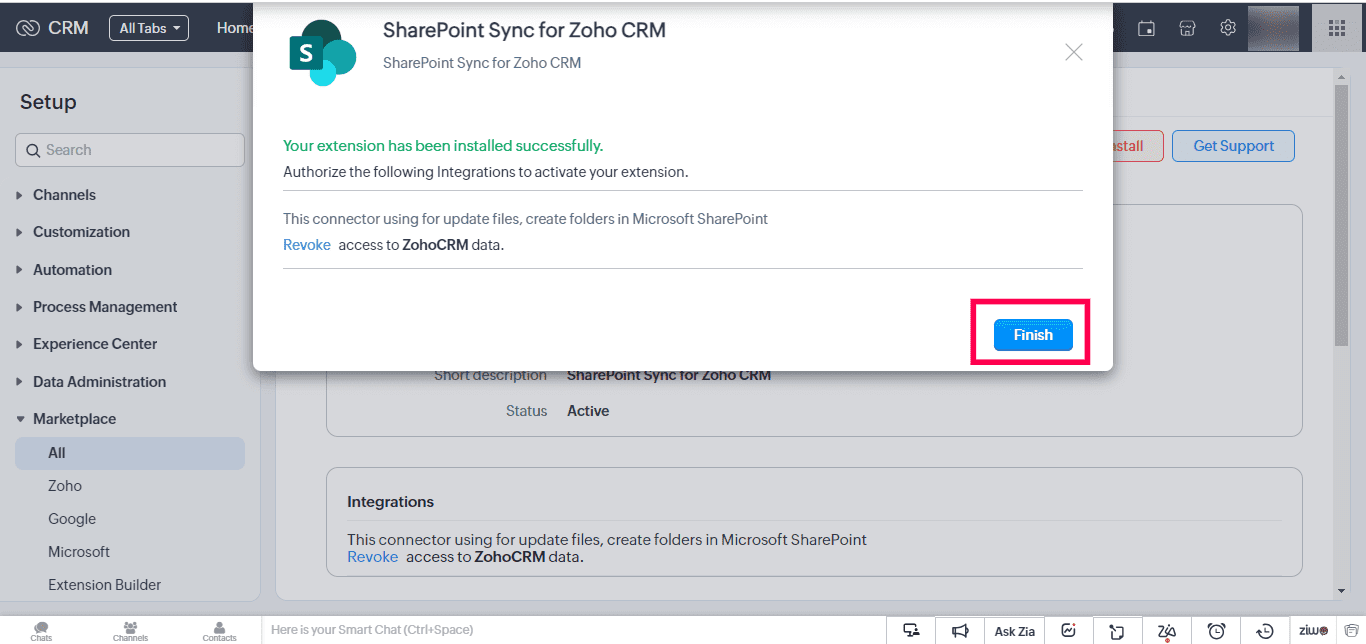Click the success message in the dialog
Screen dimensions: 1366x644
(x=443, y=146)
